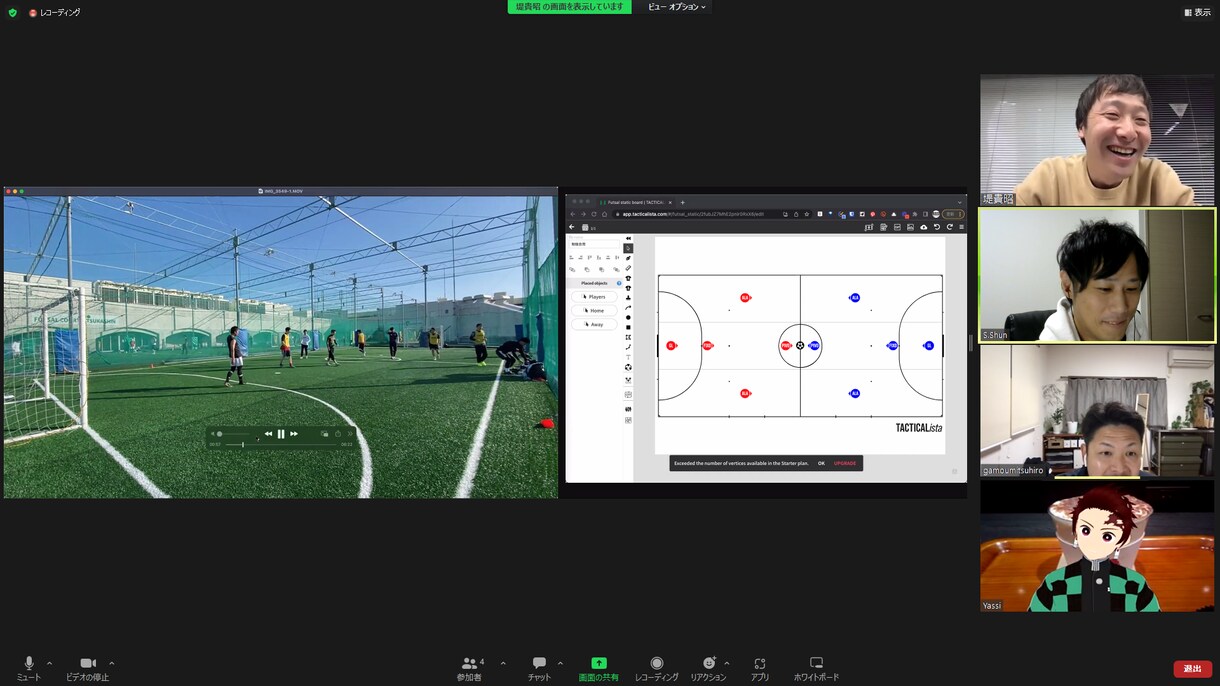Stop video using the camera button
The height and width of the screenshot is (686, 1220).
point(88,668)
